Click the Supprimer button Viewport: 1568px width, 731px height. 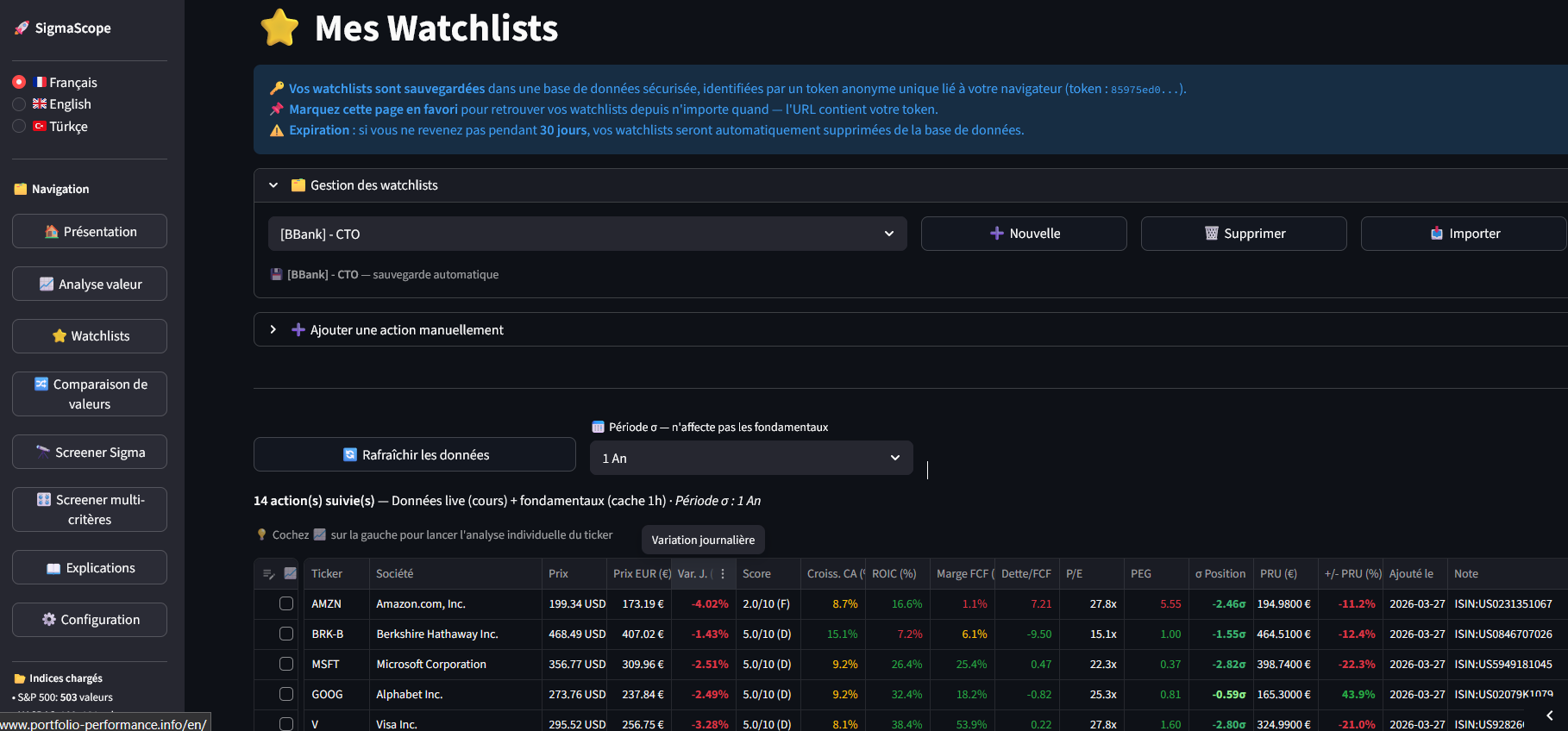coord(1243,234)
